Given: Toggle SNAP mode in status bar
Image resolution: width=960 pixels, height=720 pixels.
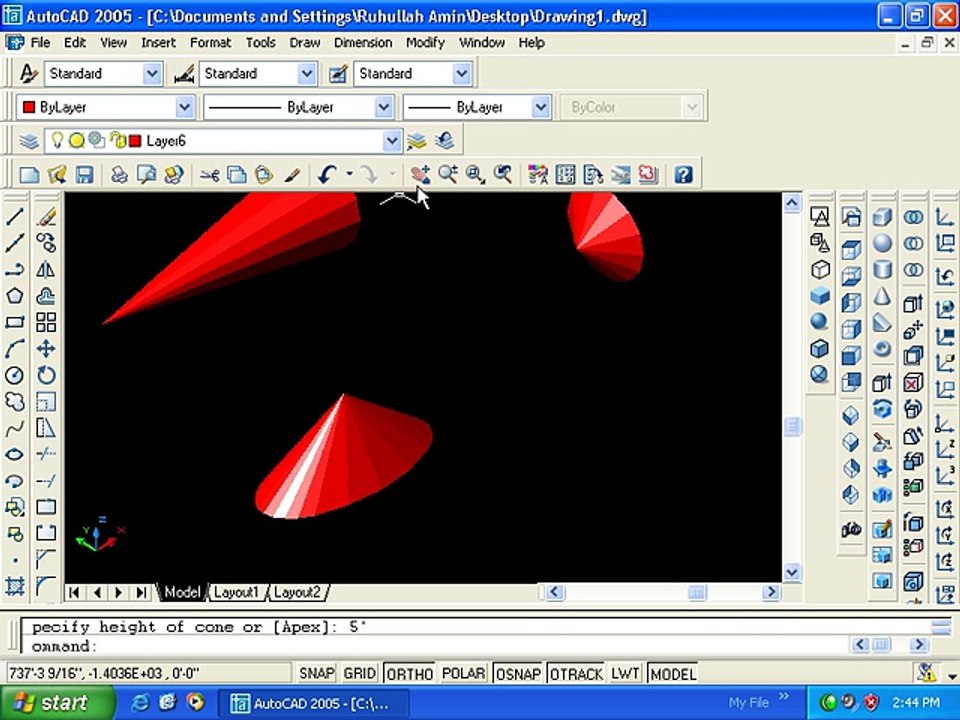Looking at the screenshot, I should (x=317, y=673).
